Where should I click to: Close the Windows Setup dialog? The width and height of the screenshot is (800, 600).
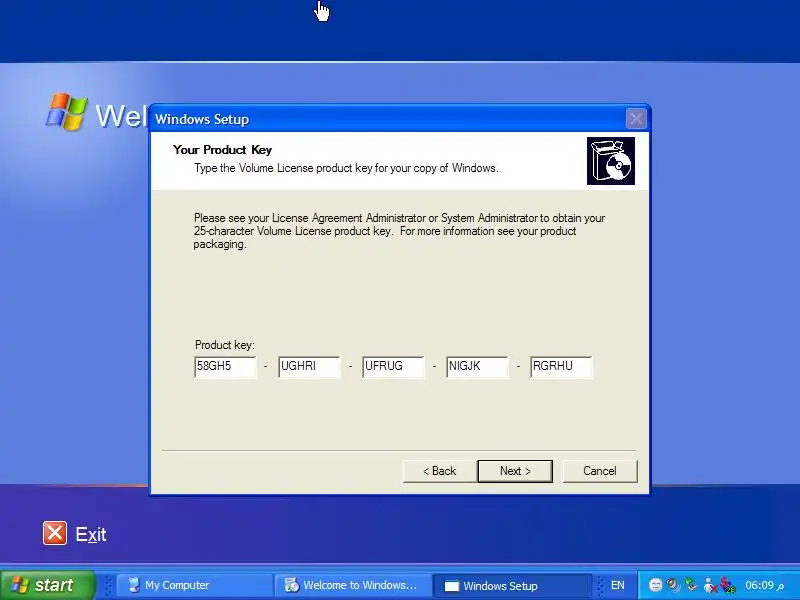click(x=636, y=119)
